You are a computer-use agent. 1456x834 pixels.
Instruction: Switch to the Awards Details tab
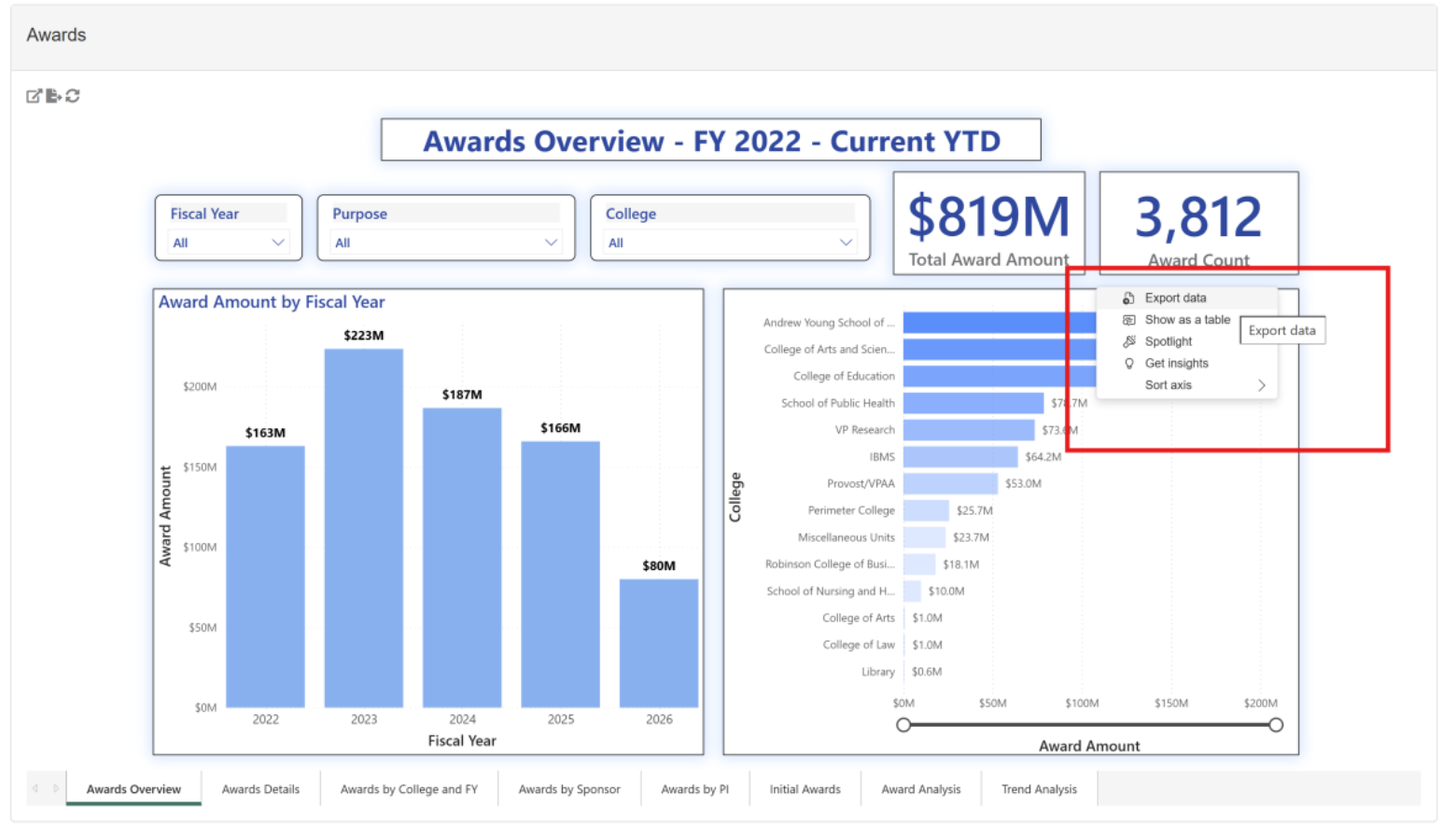point(260,789)
